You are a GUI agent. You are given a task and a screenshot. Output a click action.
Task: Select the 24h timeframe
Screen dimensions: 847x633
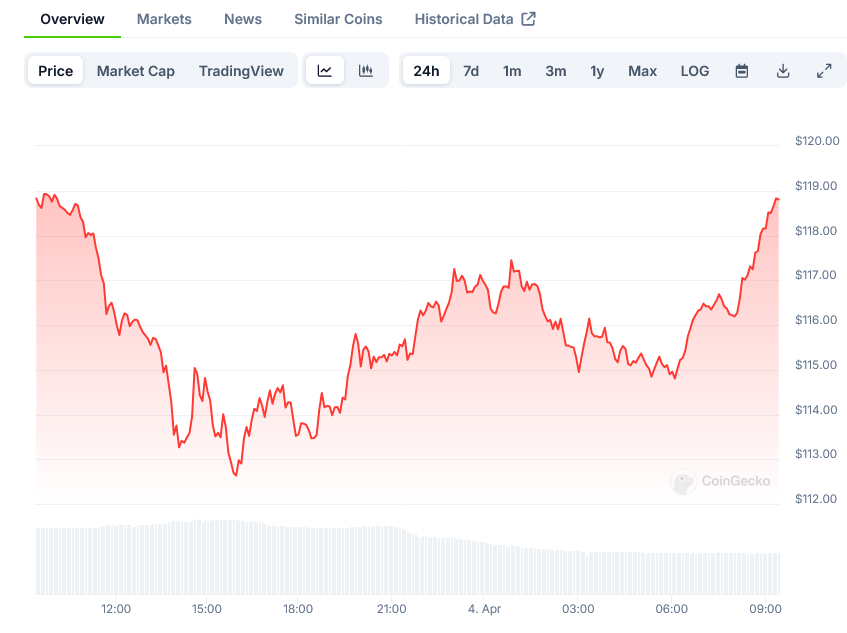426,70
